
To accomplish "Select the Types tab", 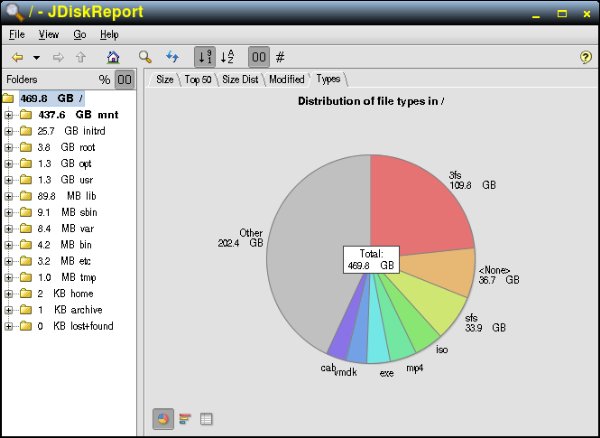I will tap(328, 79).
